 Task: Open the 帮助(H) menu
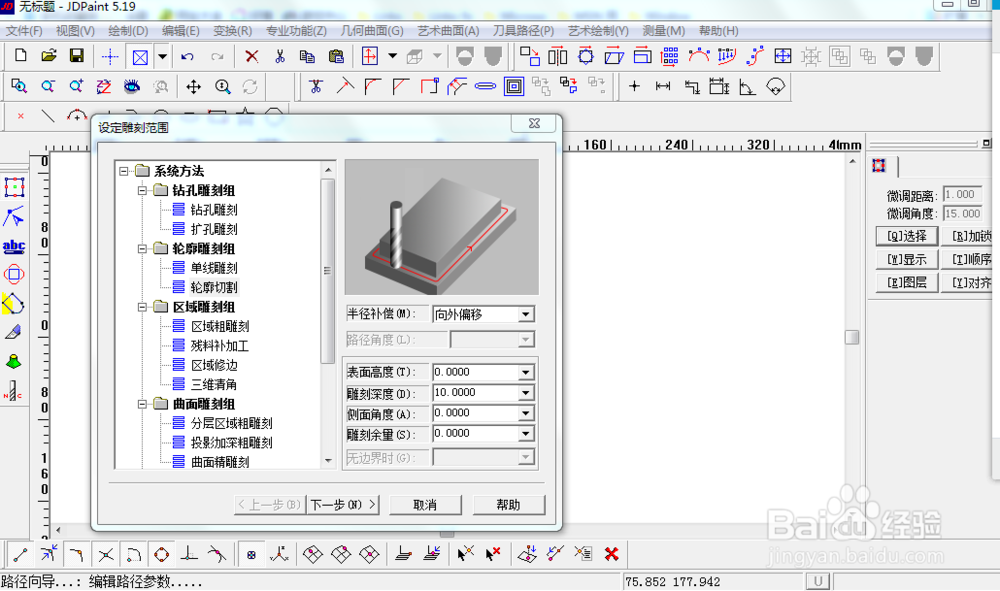click(719, 31)
